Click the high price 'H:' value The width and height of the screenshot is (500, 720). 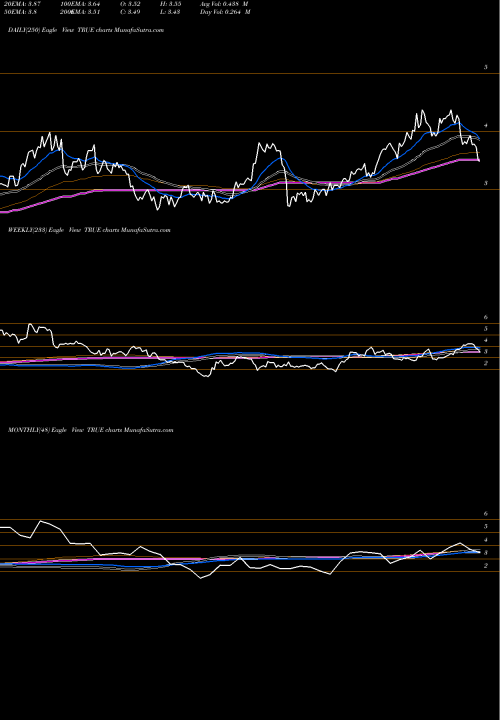171,4
